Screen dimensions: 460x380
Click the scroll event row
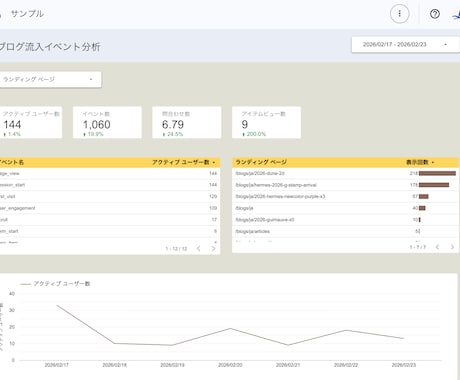(110, 220)
